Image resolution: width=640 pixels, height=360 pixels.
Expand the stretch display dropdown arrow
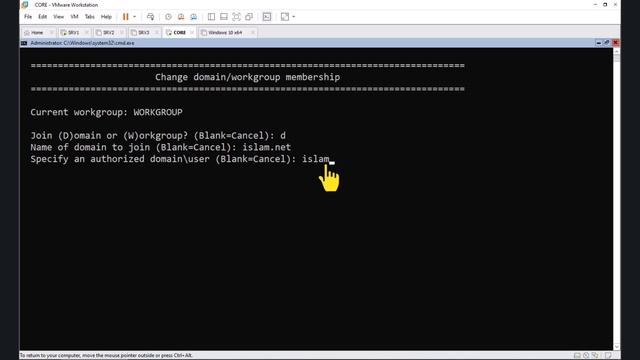(293, 17)
